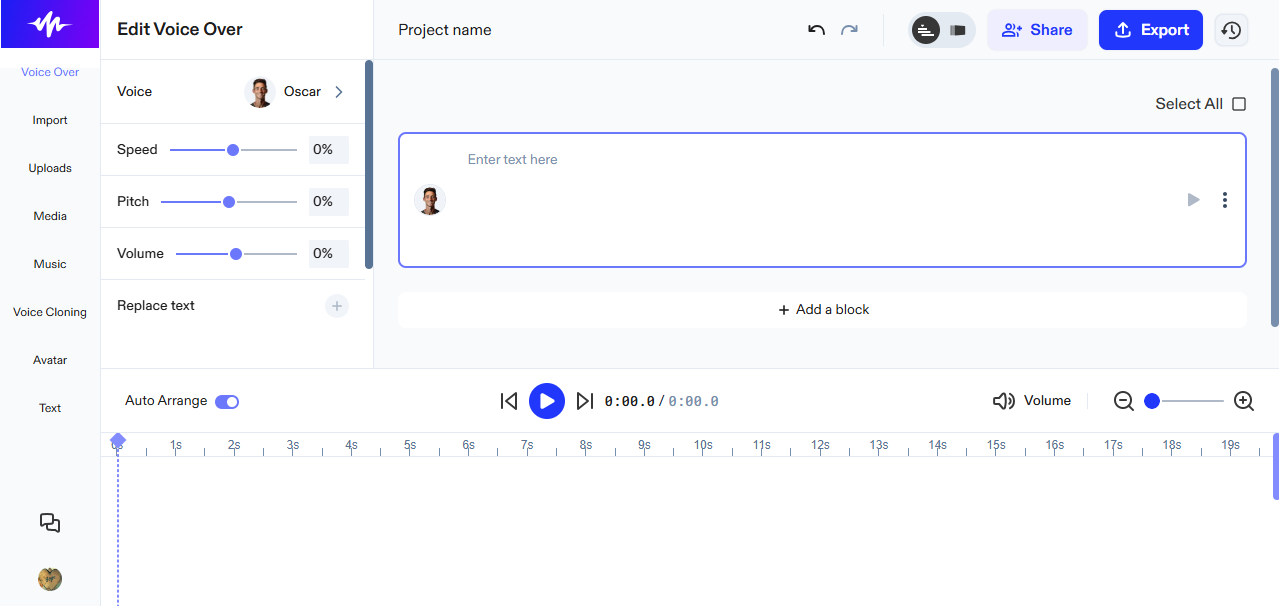1279x606 pixels.
Task: Click the redo arrow
Action: 849,30
